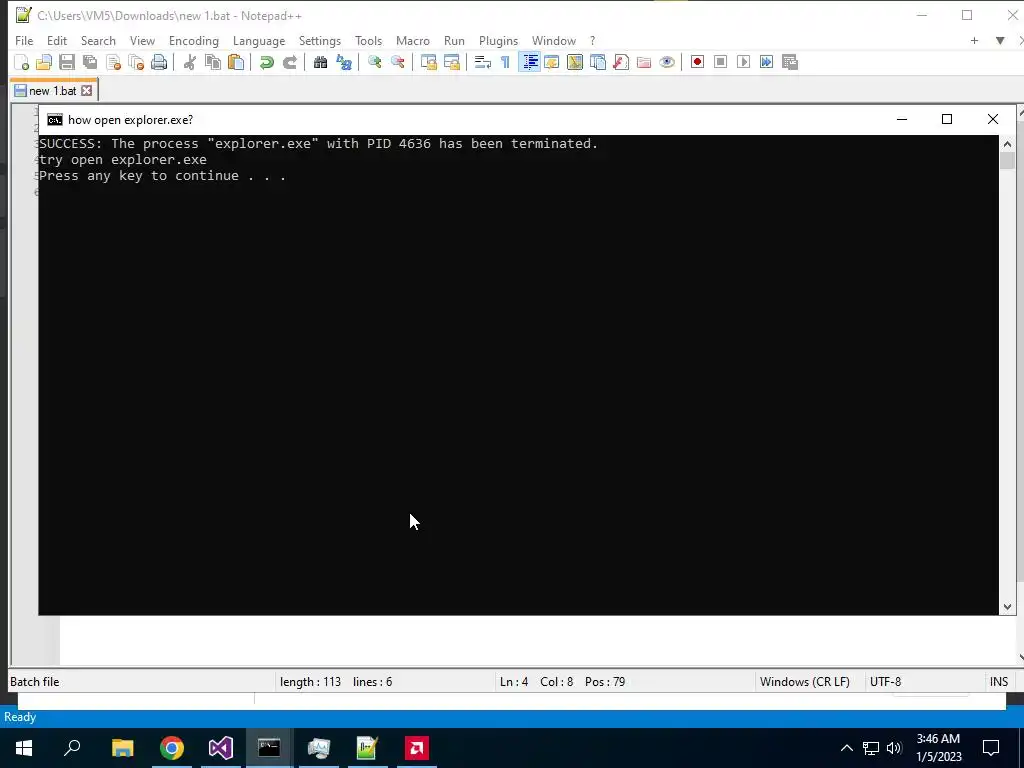1024x768 pixels.
Task: Toggle the indent guide toolbar button
Action: 530,62
